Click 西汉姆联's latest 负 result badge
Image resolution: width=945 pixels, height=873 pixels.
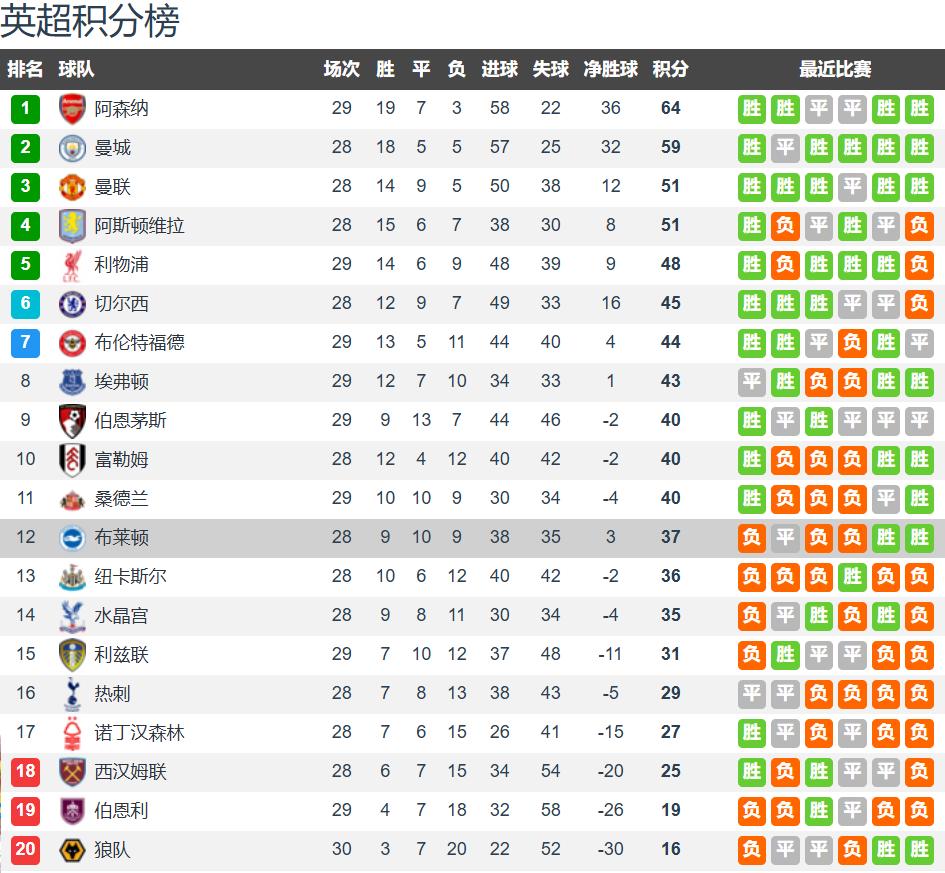[x=919, y=771]
